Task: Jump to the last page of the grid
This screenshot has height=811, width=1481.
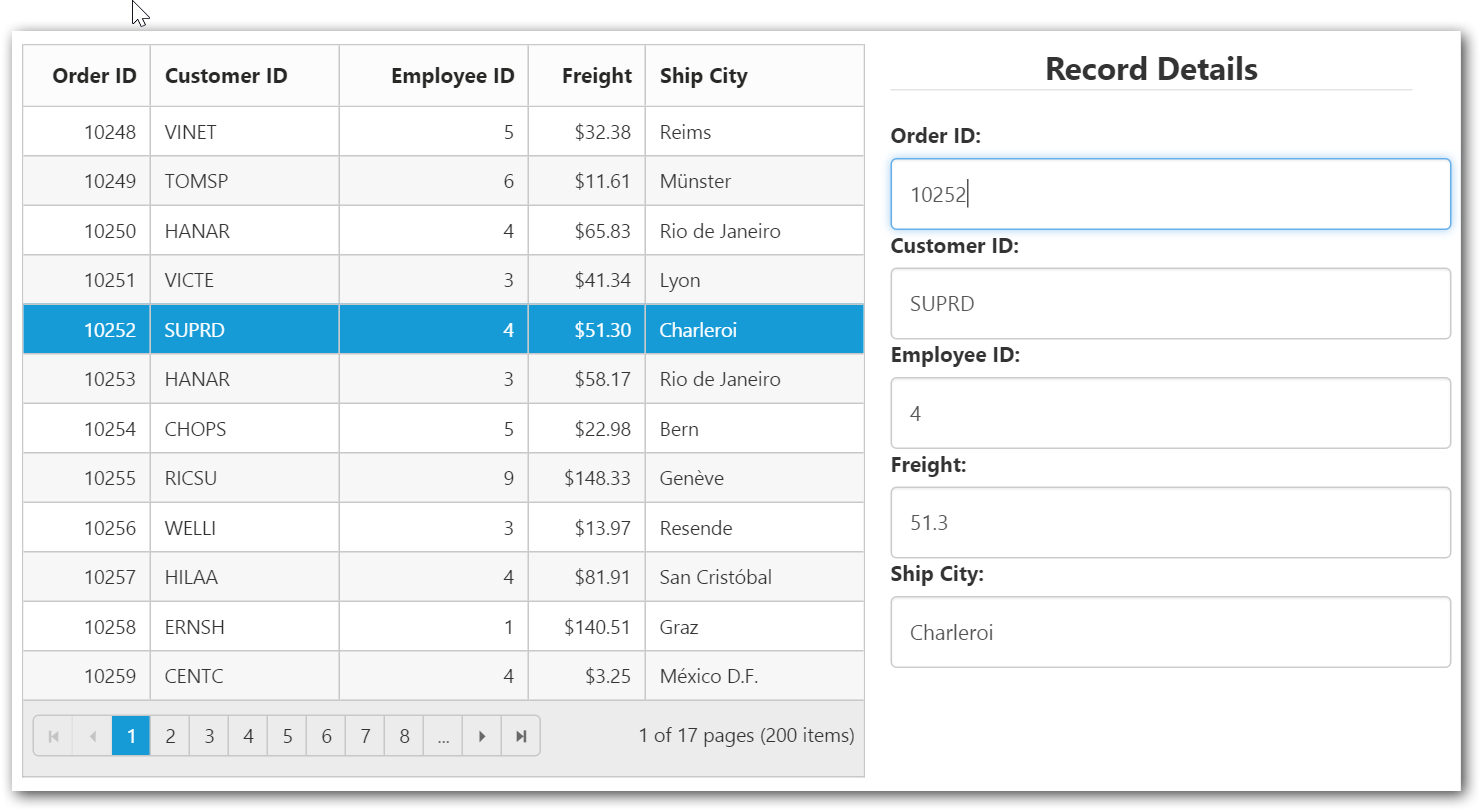Action: (521, 736)
